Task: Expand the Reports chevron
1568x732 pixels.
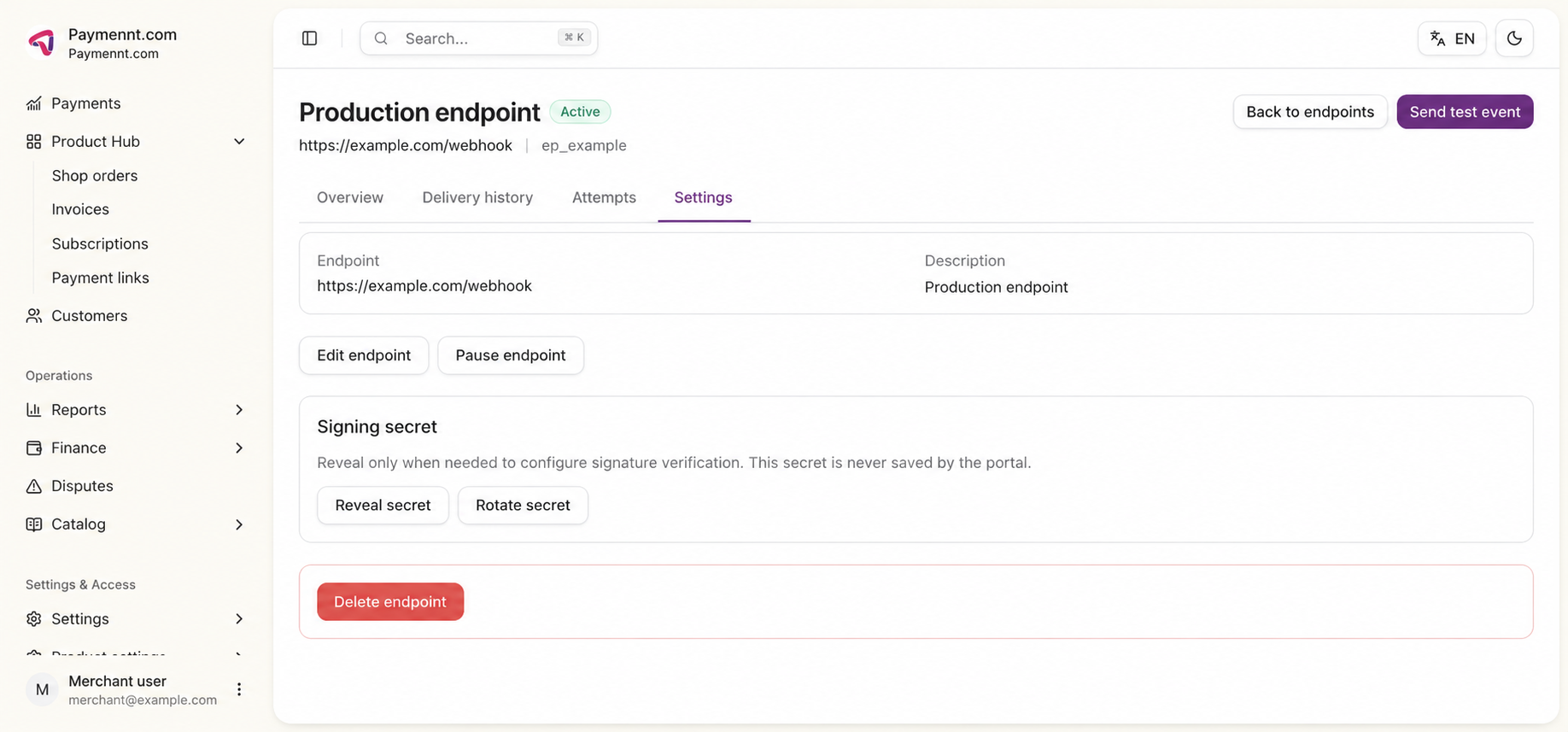Action: [x=239, y=410]
